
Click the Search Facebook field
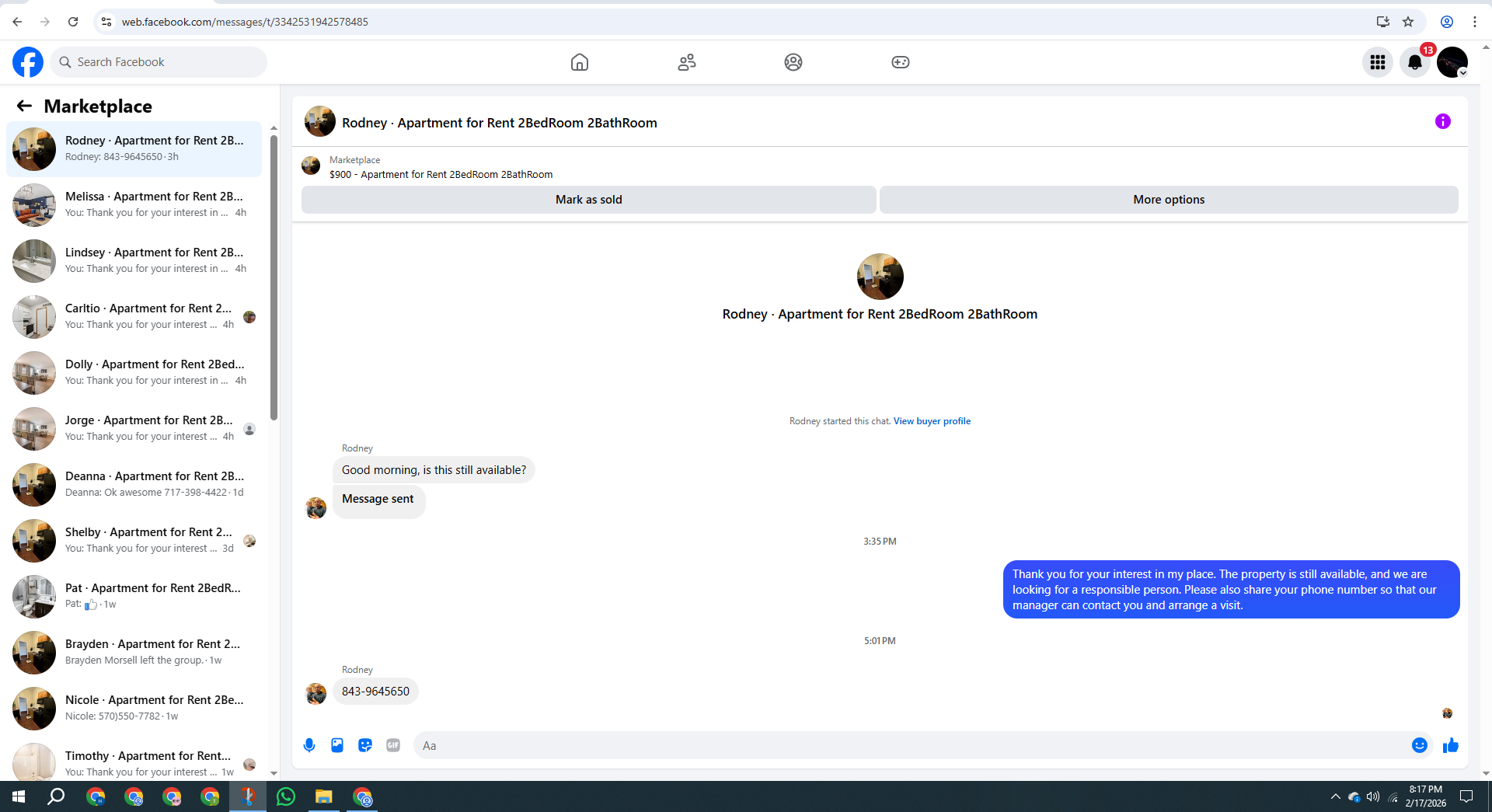point(159,62)
